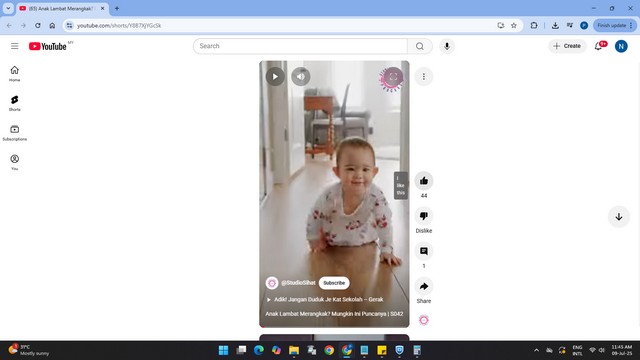Open YouTube notifications bell
Viewport: 640px width, 360px height.
click(x=599, y=46)
